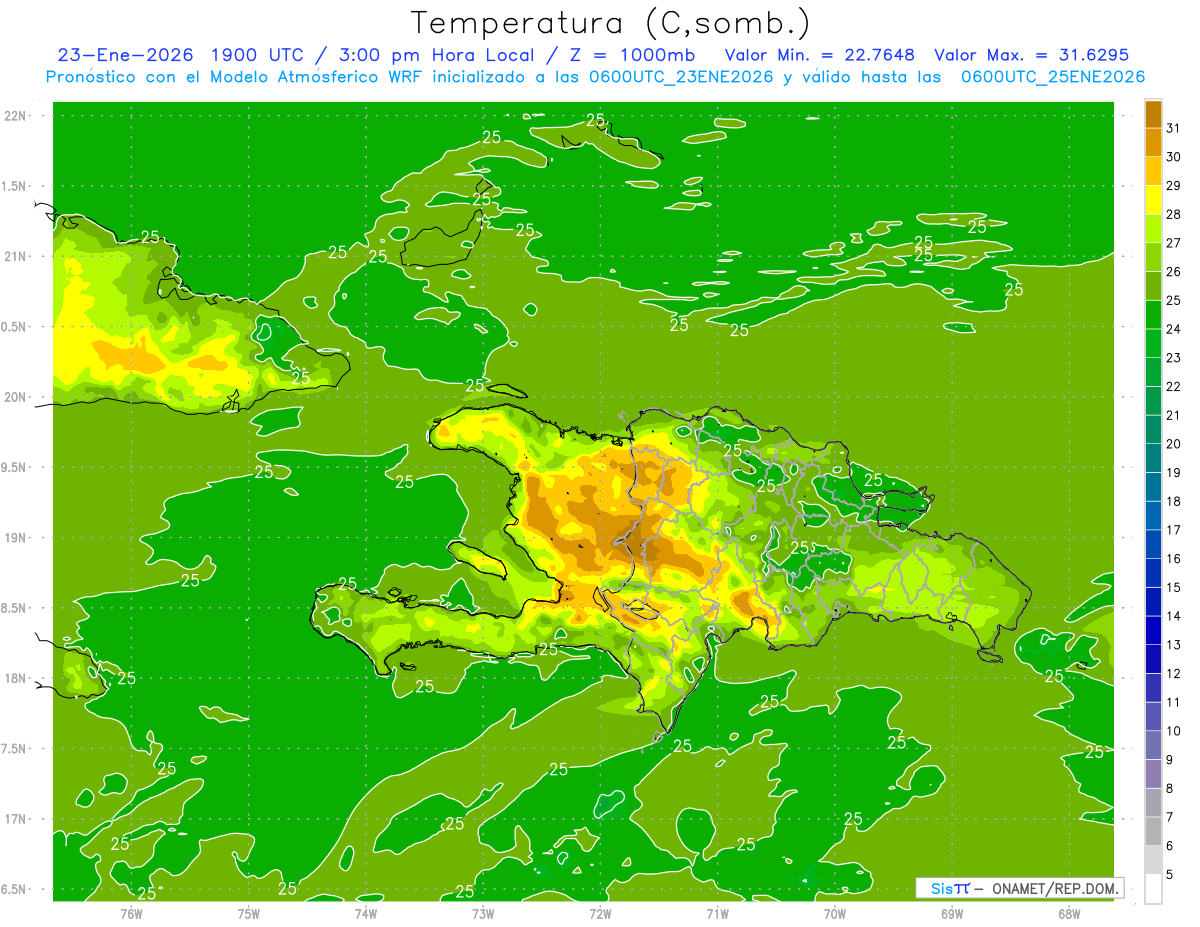The width and height of the screenshot is (1200, 927).
Task: Click the "75W" longitude label
Action: click(249, 913)
